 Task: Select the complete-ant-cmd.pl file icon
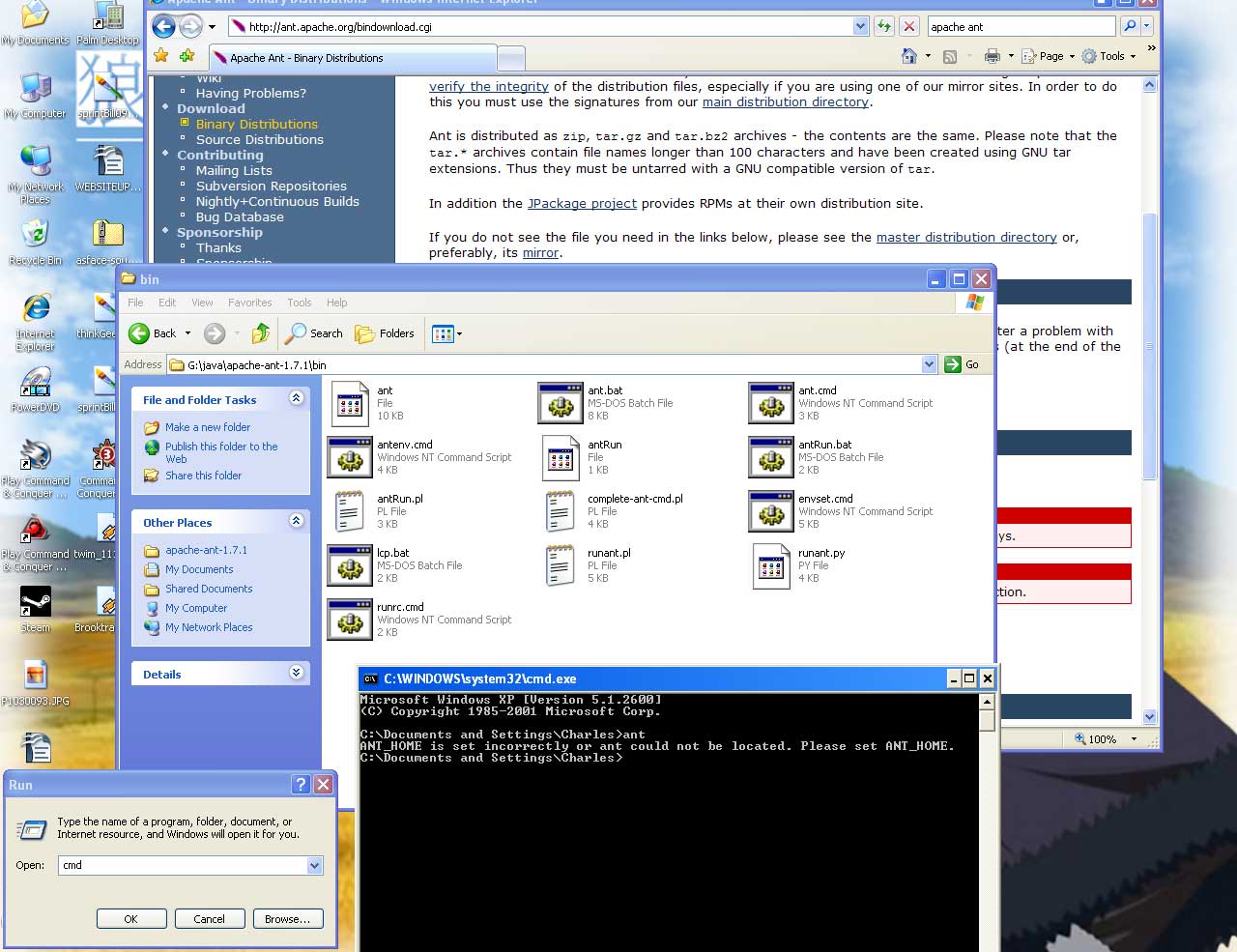(x=561, y=511)
